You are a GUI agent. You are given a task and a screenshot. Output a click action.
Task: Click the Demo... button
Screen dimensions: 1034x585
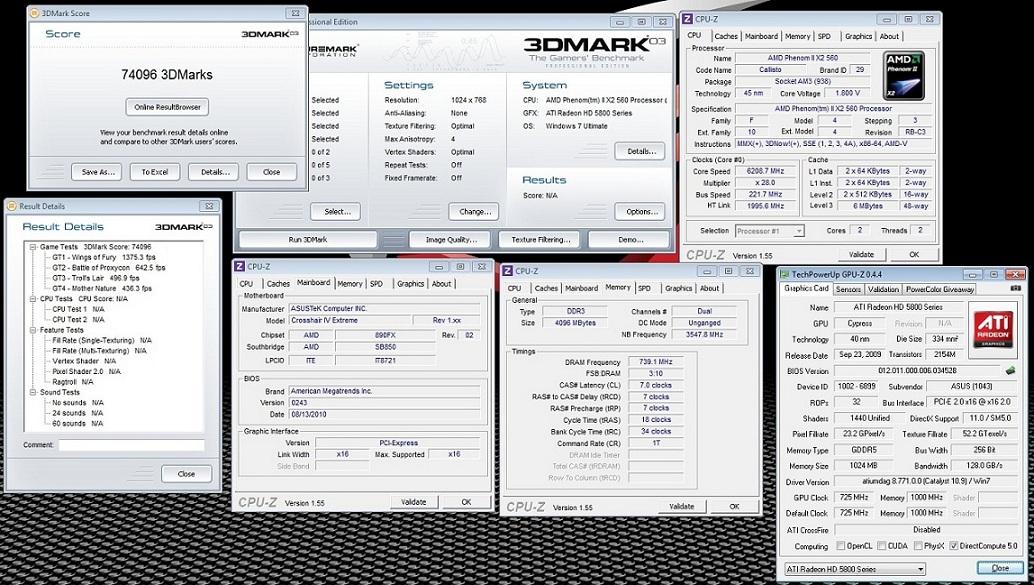point(630,240)
